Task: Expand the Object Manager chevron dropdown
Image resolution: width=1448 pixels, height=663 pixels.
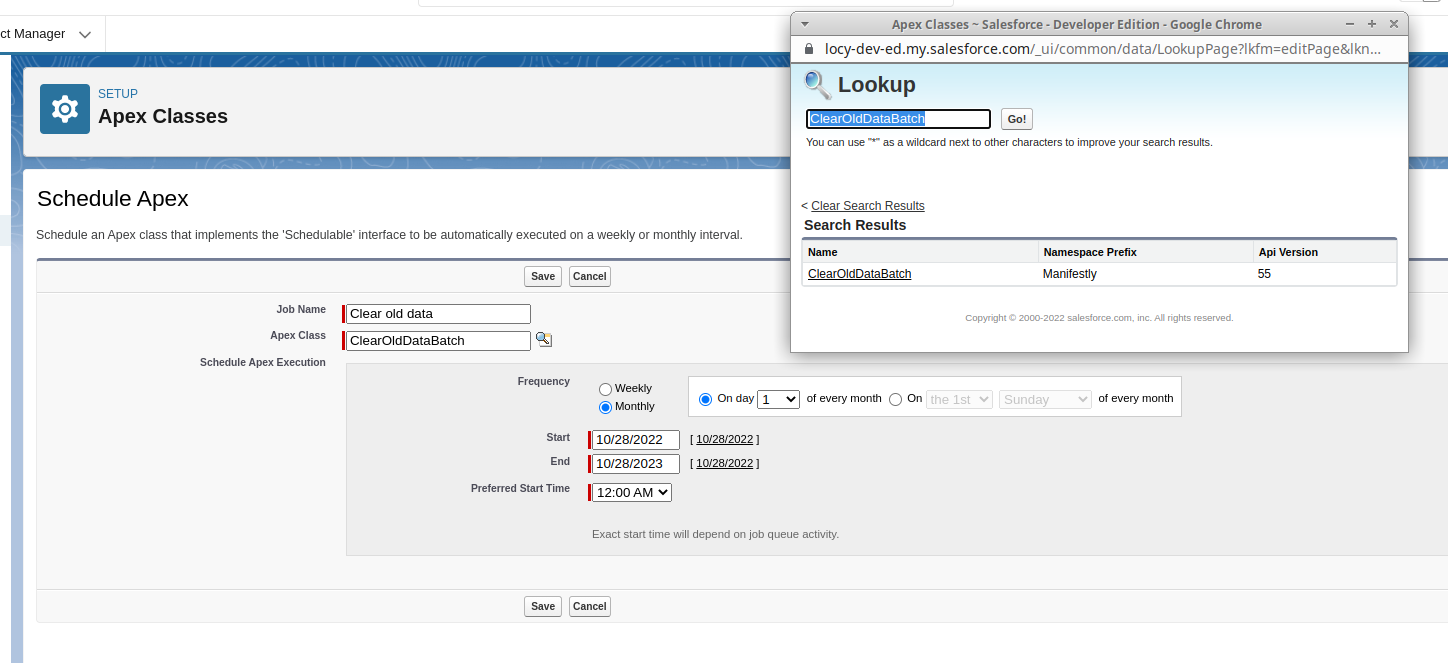Action: click(85, 34)
